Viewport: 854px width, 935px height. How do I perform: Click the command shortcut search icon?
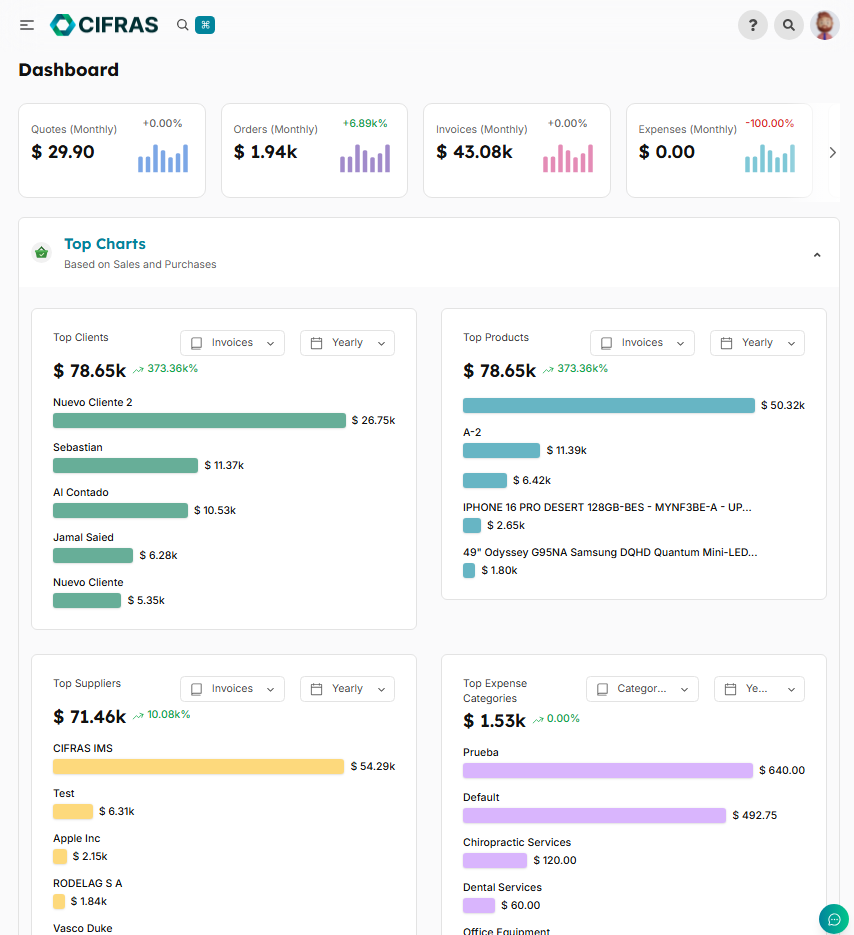click(x=205, y=25)
